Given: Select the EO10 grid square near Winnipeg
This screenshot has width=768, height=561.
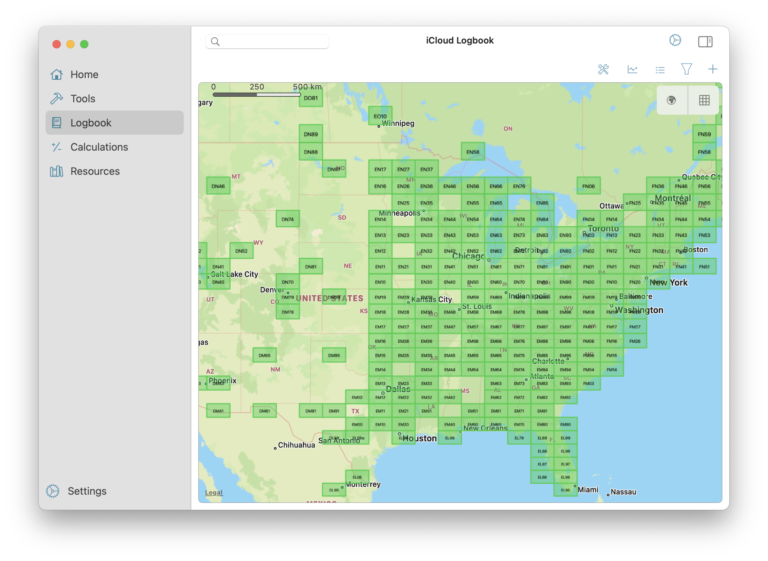Looking at the screenshot, I should [x=380, y=115].
